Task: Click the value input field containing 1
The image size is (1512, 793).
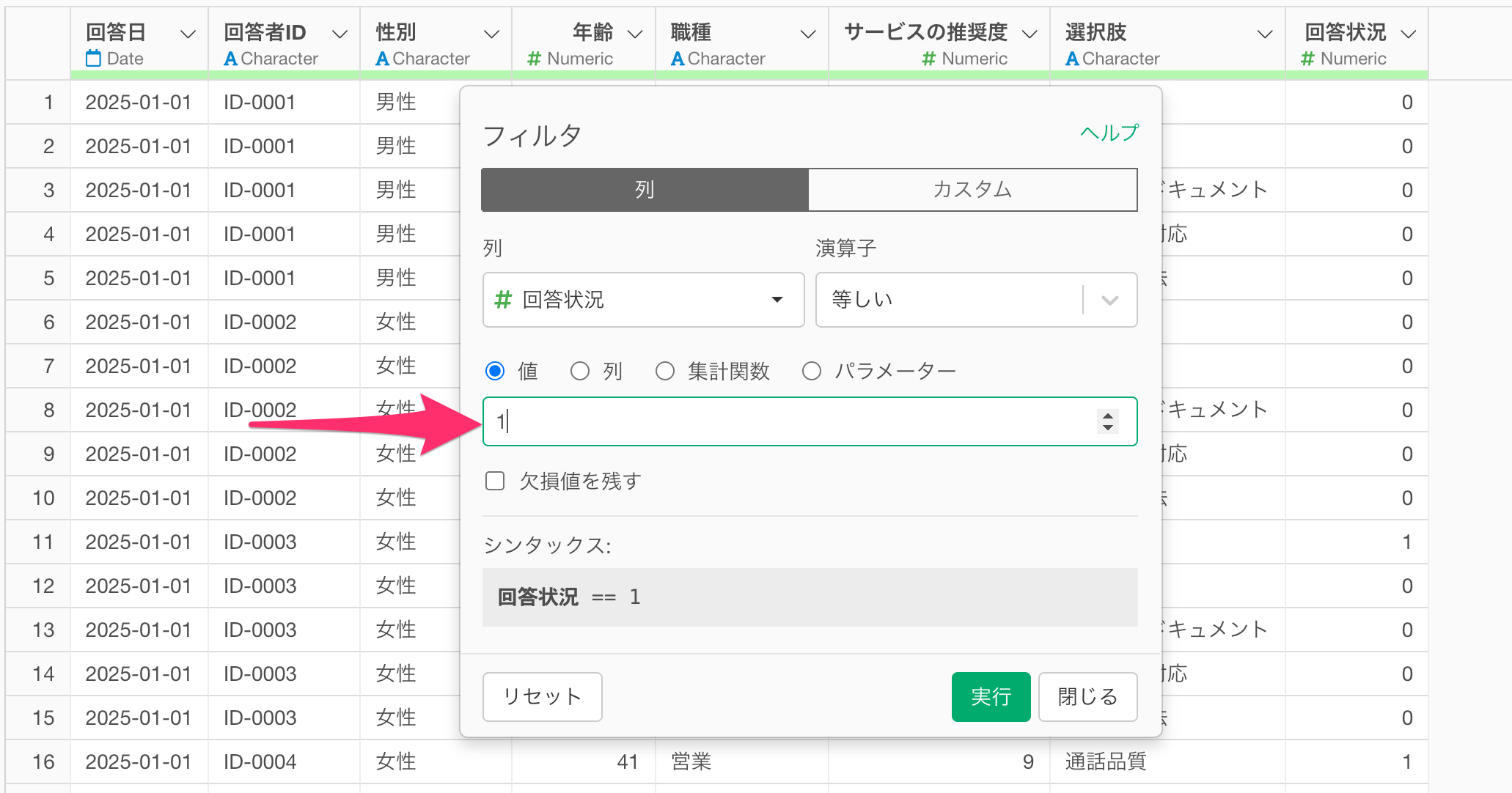Action: (792, 421)
